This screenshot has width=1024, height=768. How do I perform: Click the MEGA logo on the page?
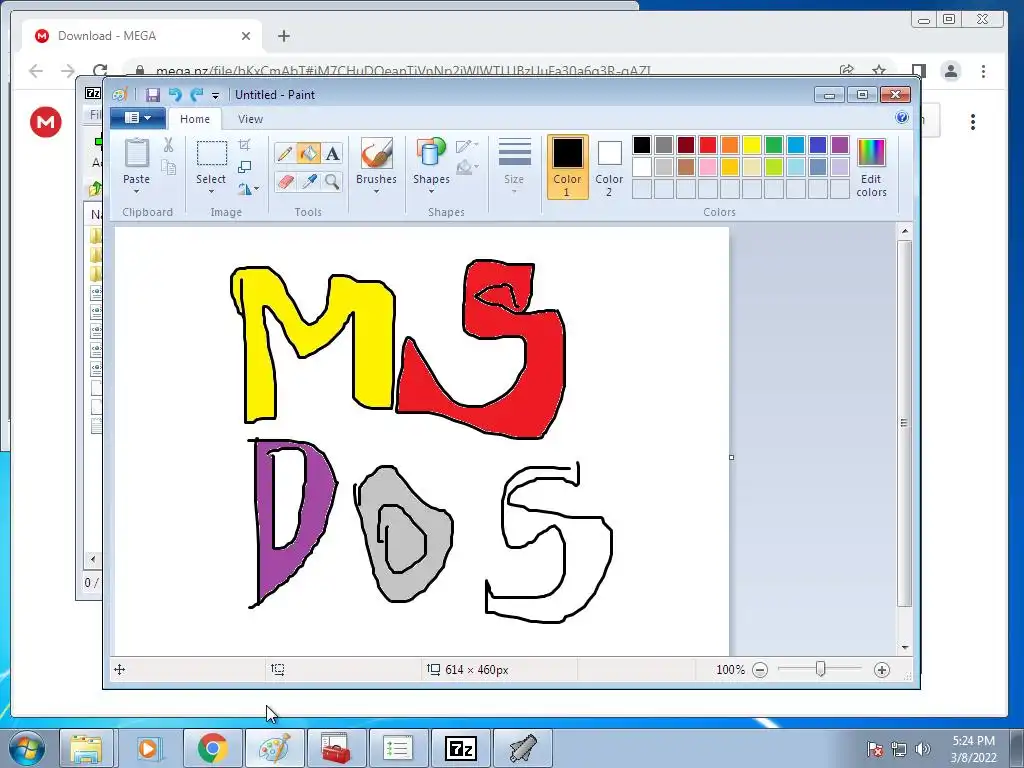point(46,122)
